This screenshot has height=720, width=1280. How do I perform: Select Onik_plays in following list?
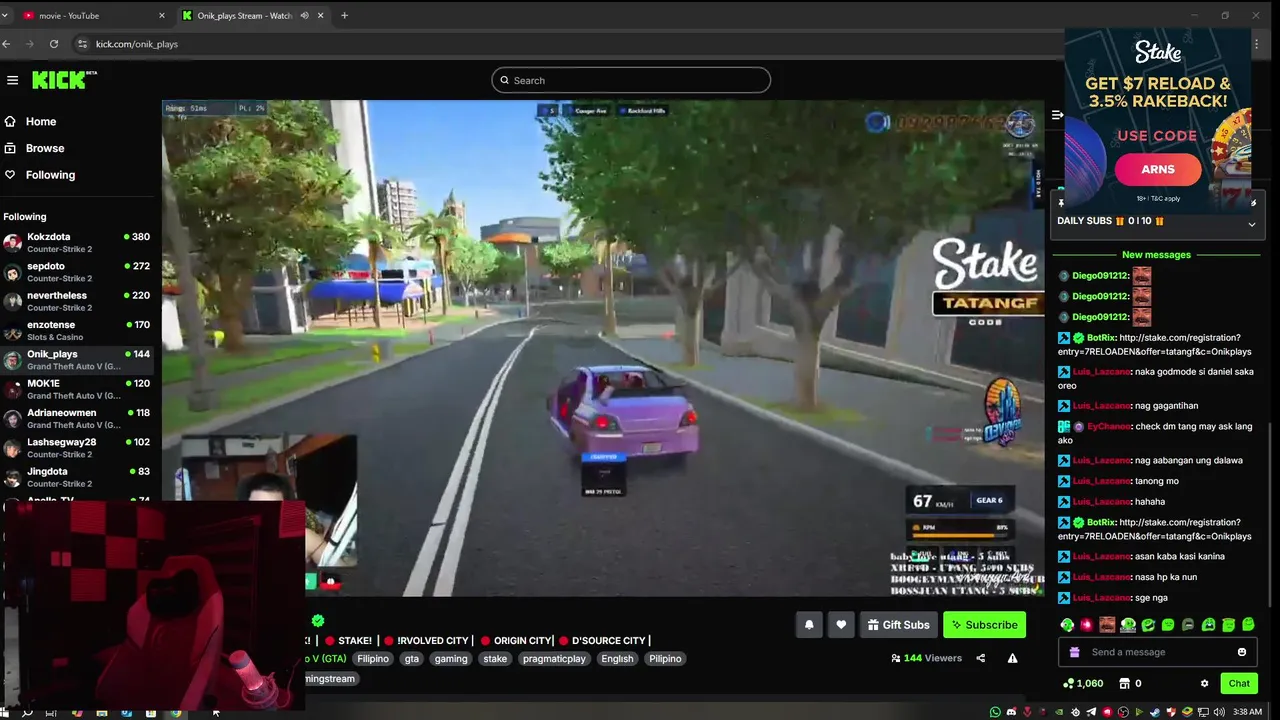tap(78, 360)
